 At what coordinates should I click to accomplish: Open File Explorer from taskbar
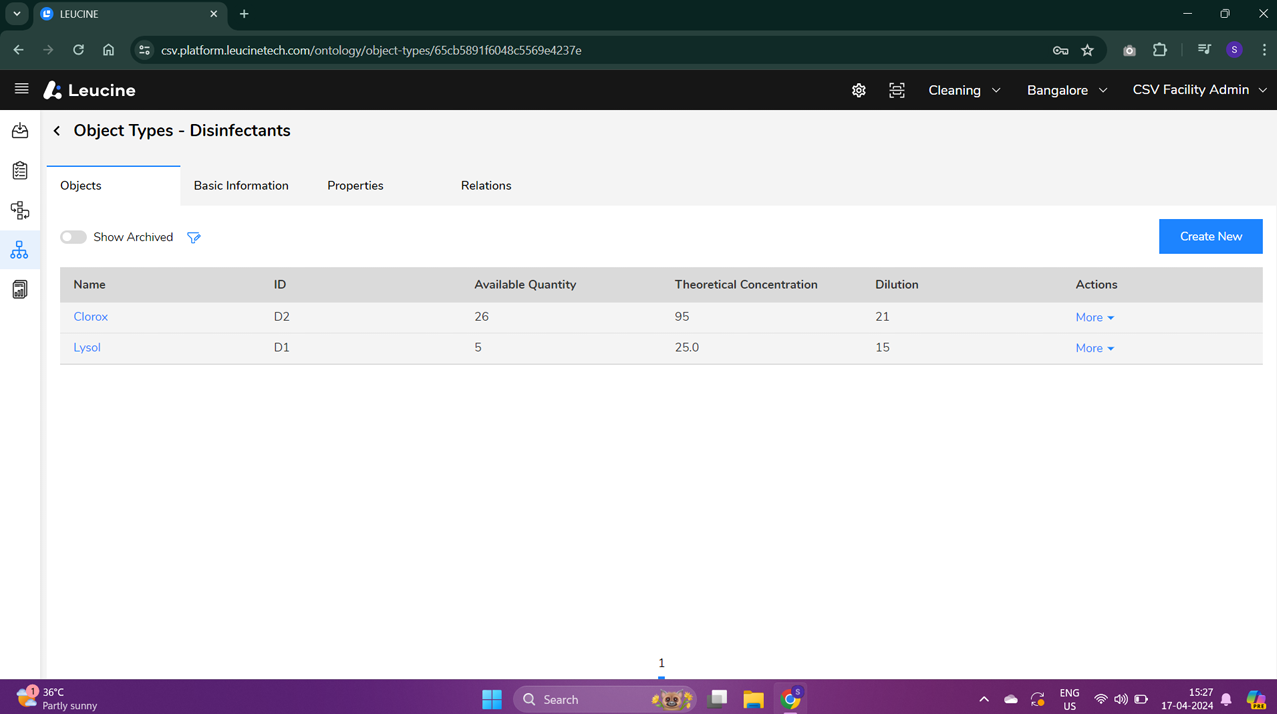[x=753, y=699]
